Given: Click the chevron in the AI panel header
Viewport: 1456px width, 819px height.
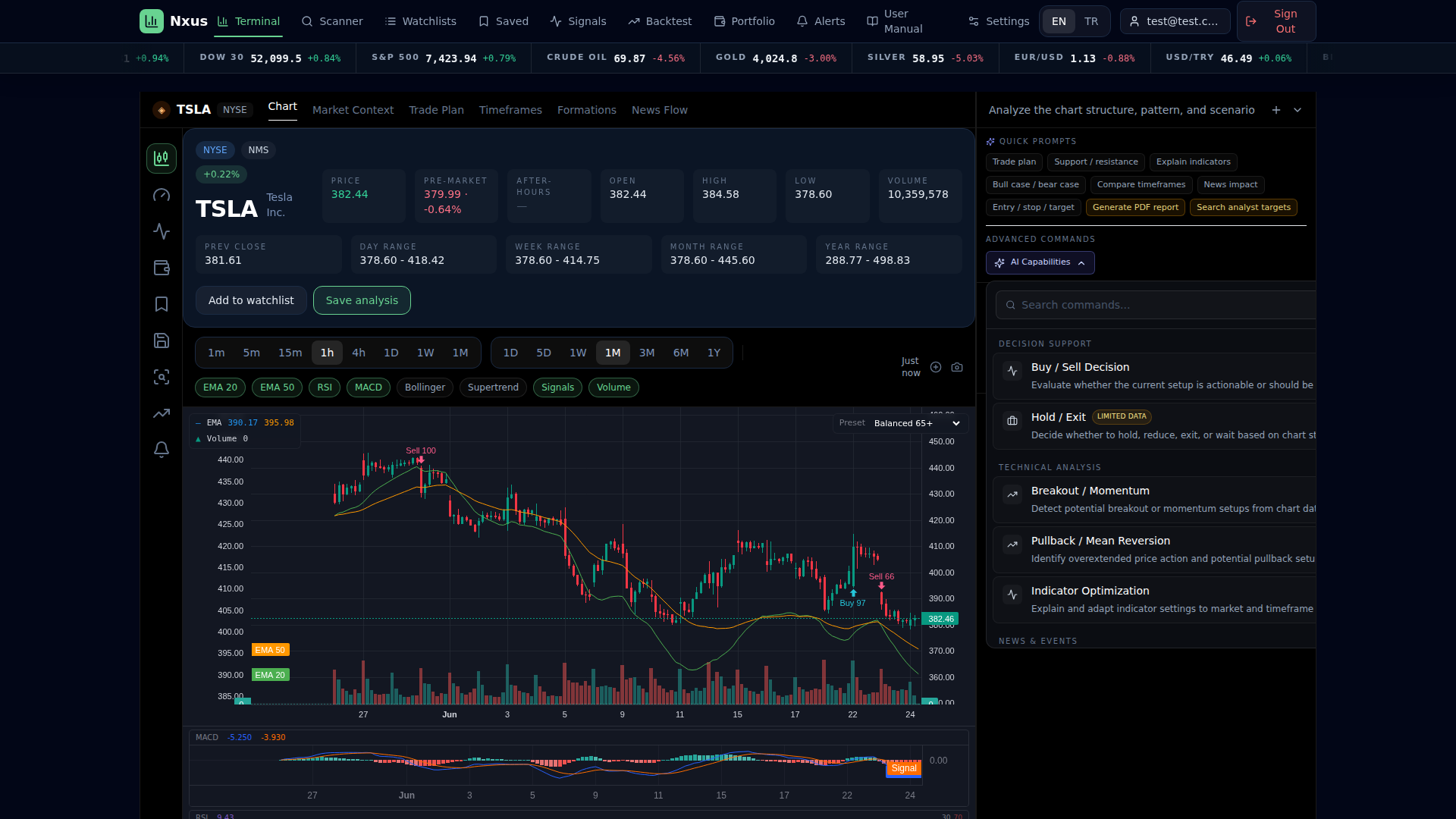Looking at the screenshot, I should [x=1298, y=110].
